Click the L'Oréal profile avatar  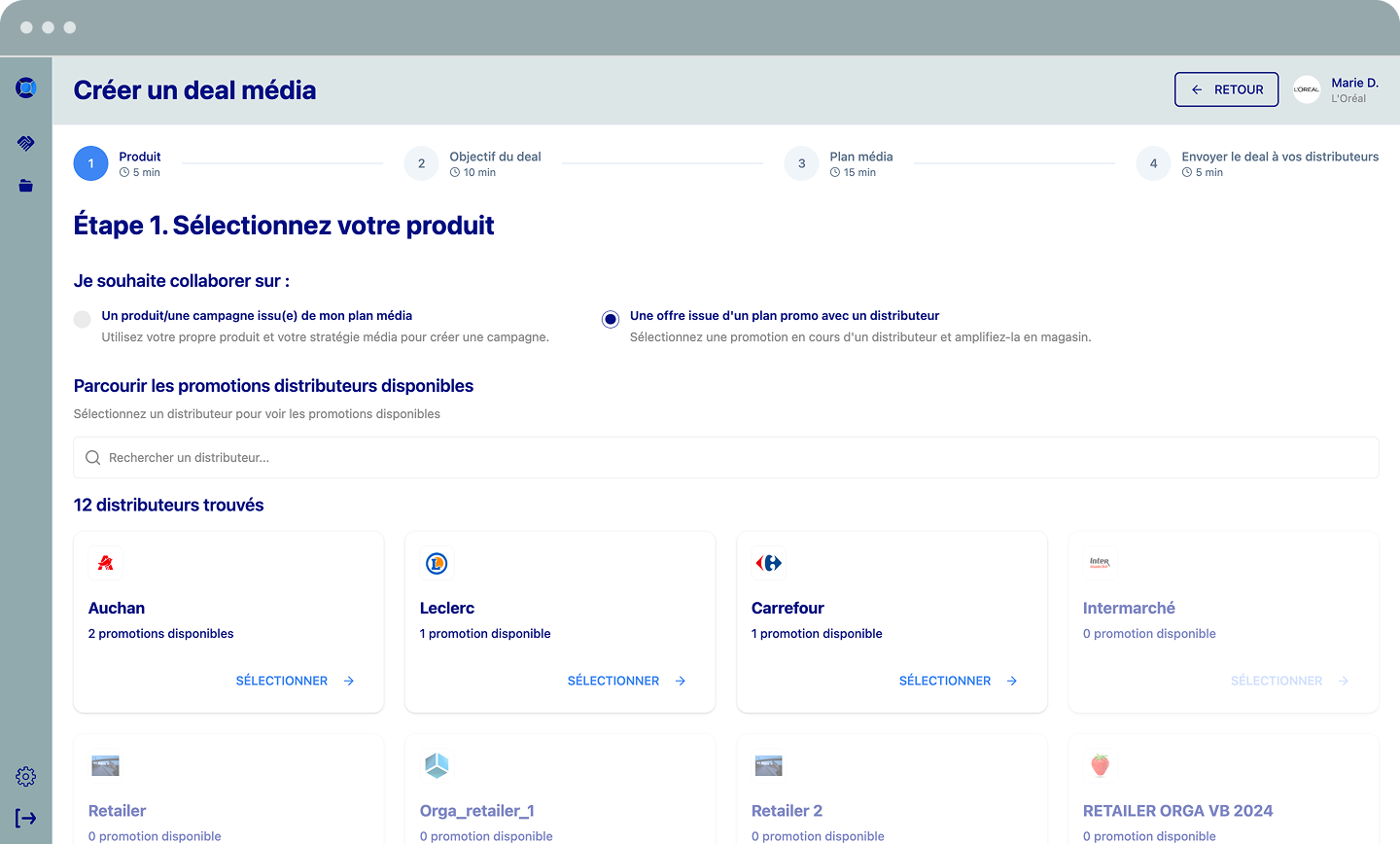point(1307,89)
